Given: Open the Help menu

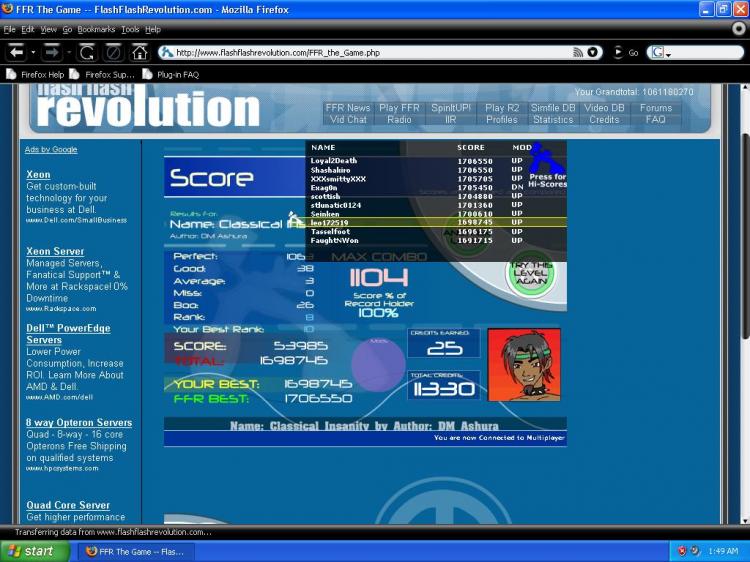Looking at the screenshot, I should [153, 30].
